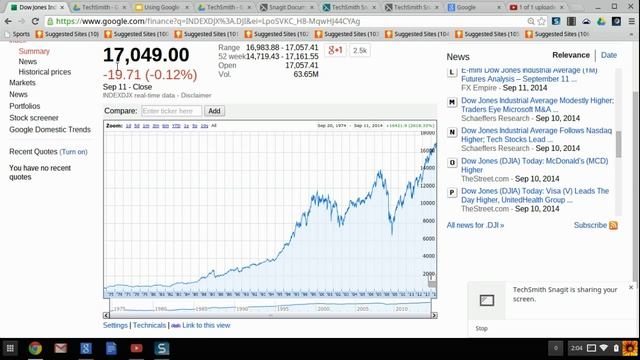Click the user avatar in system tray

click(x=630, y=348)
